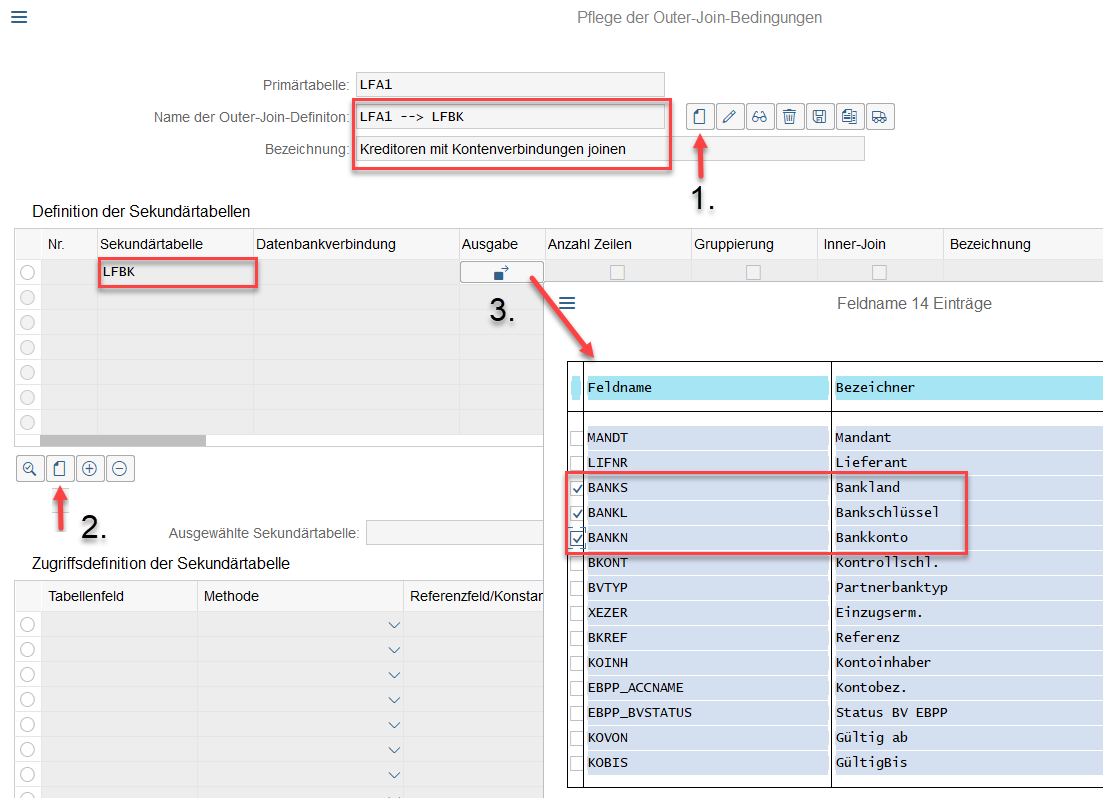
Task: Open the first Methode dropdown
Action: pyautogui.click(x=393, y=625)
